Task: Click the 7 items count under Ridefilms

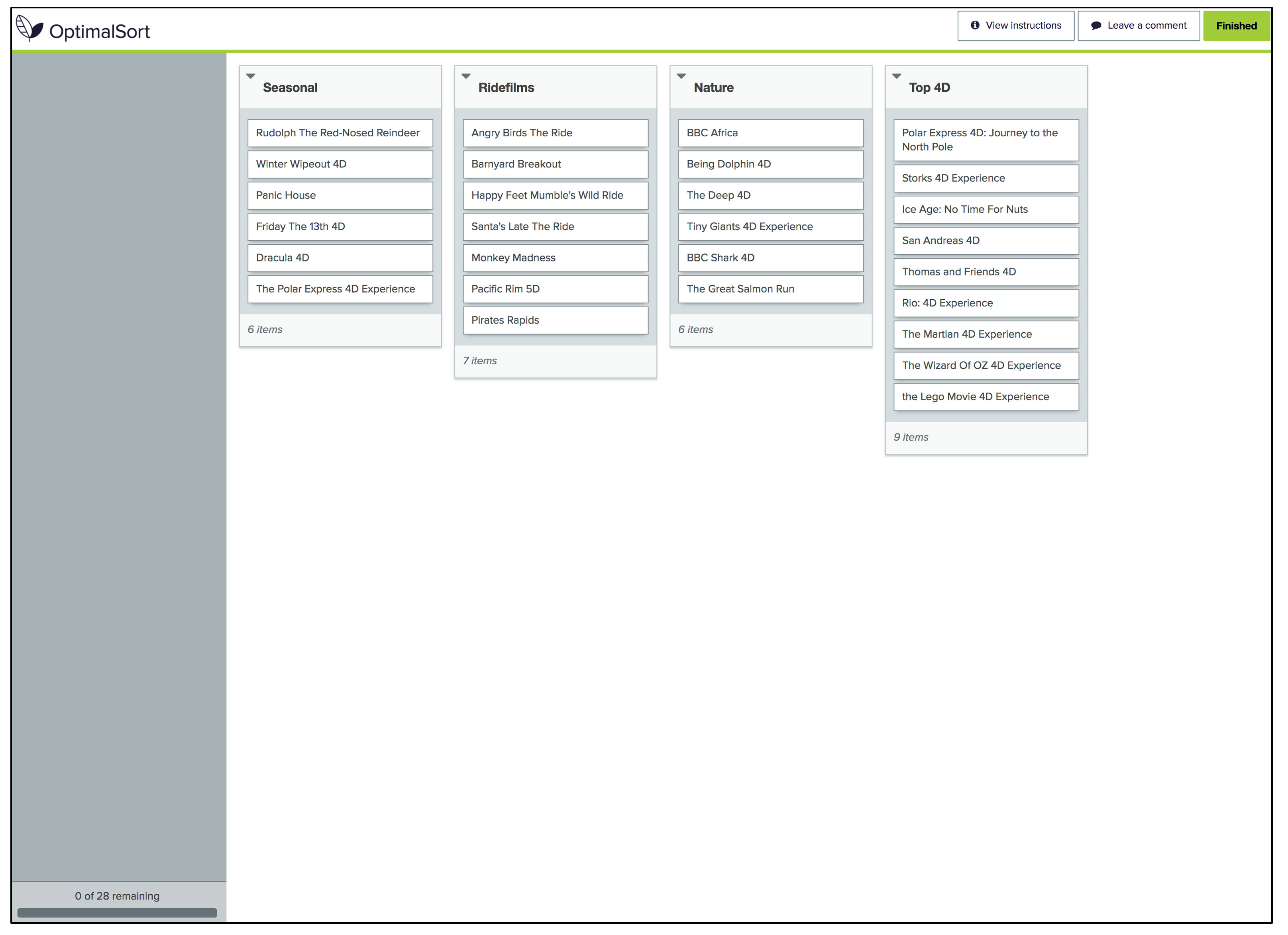Action: [480, 361]
